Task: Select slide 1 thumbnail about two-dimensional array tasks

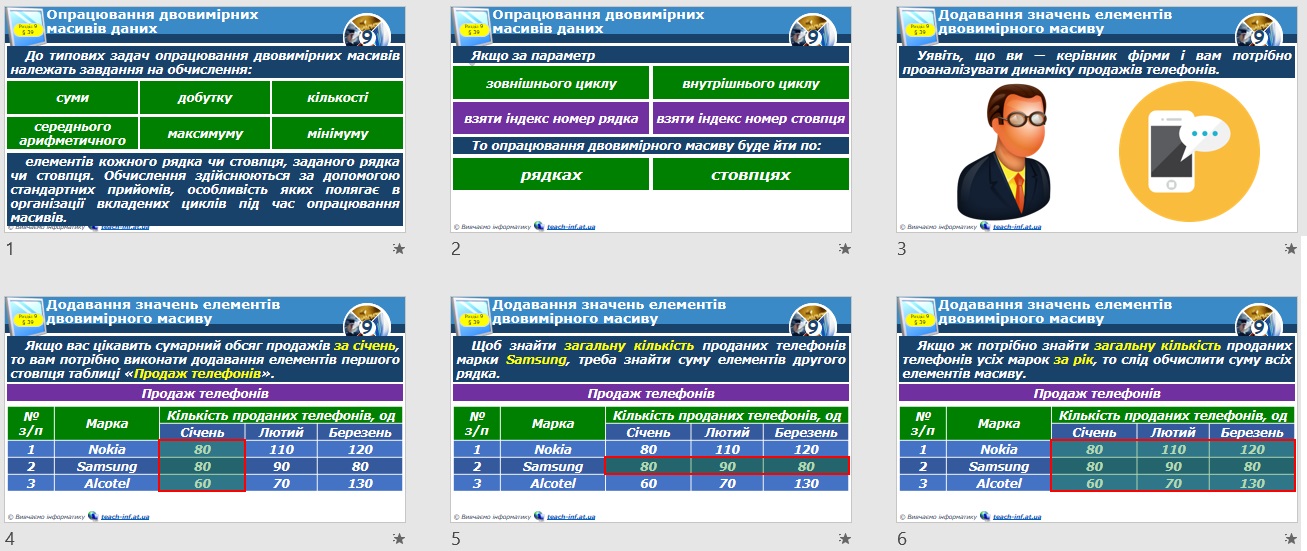Action: [205, 119]
